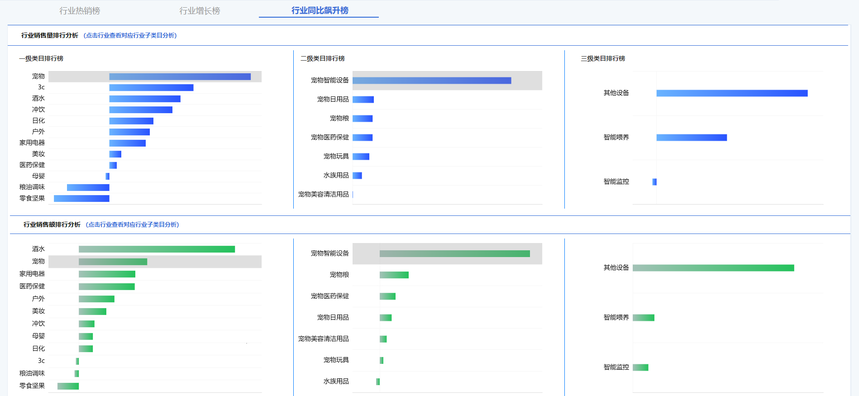Click blue 3c bar in sales volume chart

point(151,88)
